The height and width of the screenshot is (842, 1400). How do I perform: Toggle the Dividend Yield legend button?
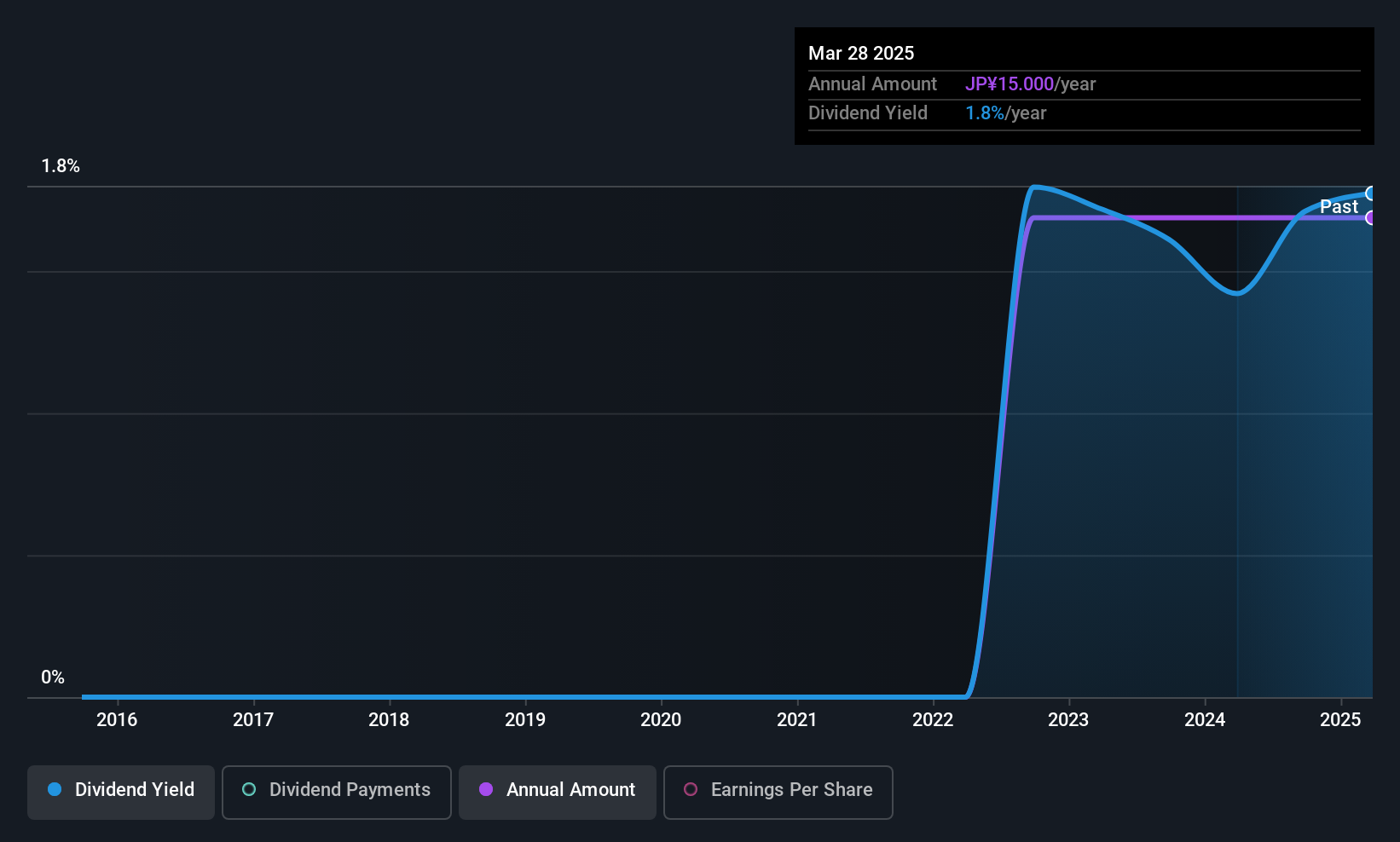[x=121, y=792]
